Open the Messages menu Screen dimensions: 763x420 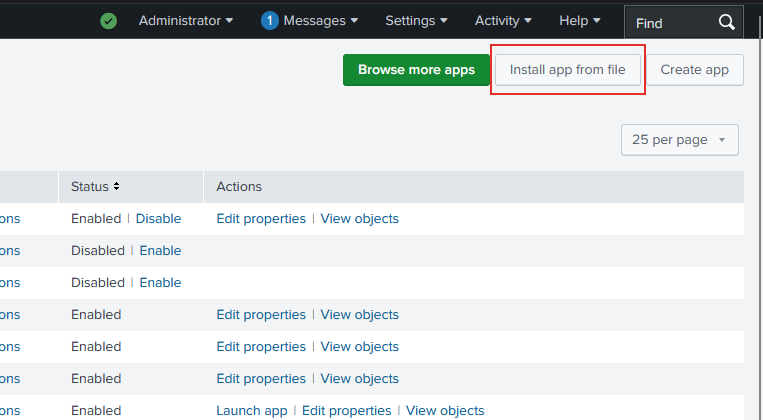point(321,21)
